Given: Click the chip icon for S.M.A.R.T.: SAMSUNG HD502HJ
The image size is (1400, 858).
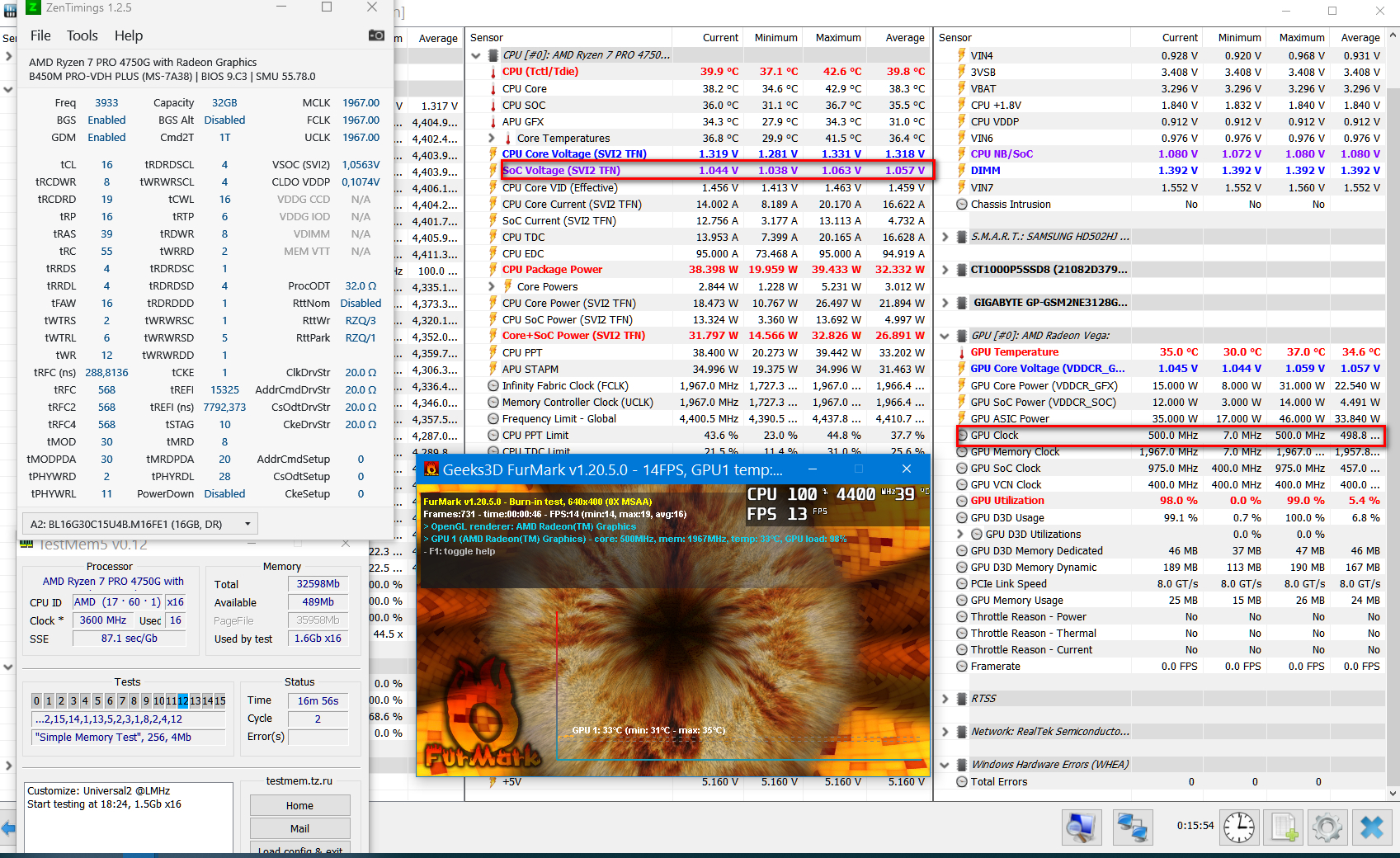Looking at the screenshot, I should (x=961, y=237).
